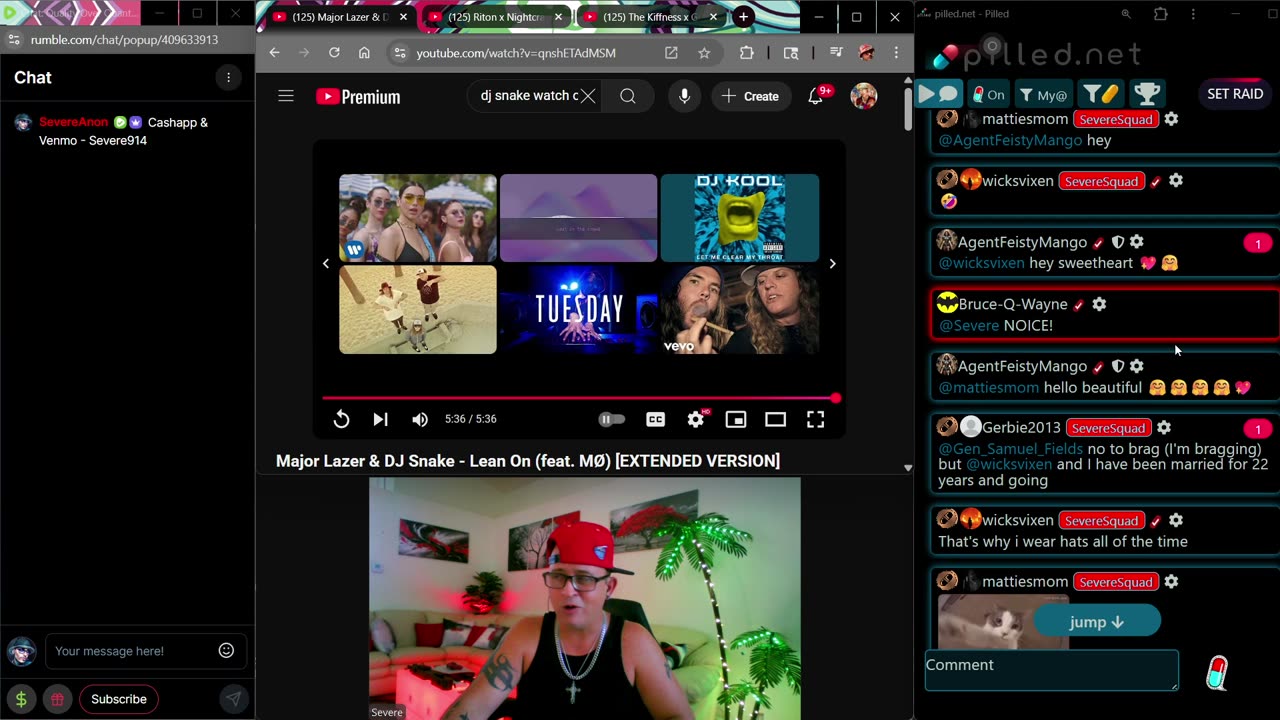Open the YouTube hamburger guide menu
The image size is (1280, 720).
pyautogui.click(x=286, y=96)
